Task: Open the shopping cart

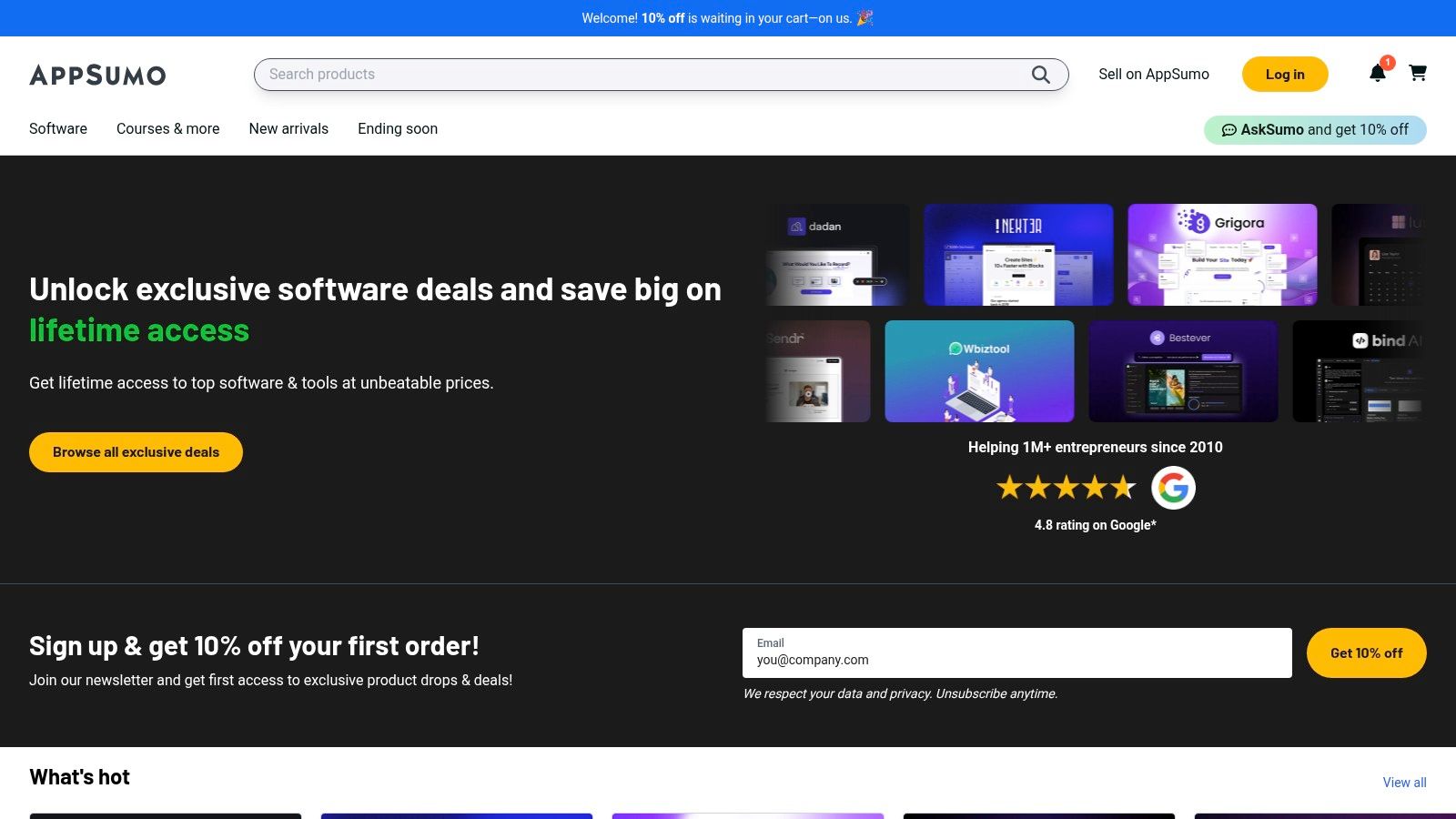Action: pos(1418,73)
